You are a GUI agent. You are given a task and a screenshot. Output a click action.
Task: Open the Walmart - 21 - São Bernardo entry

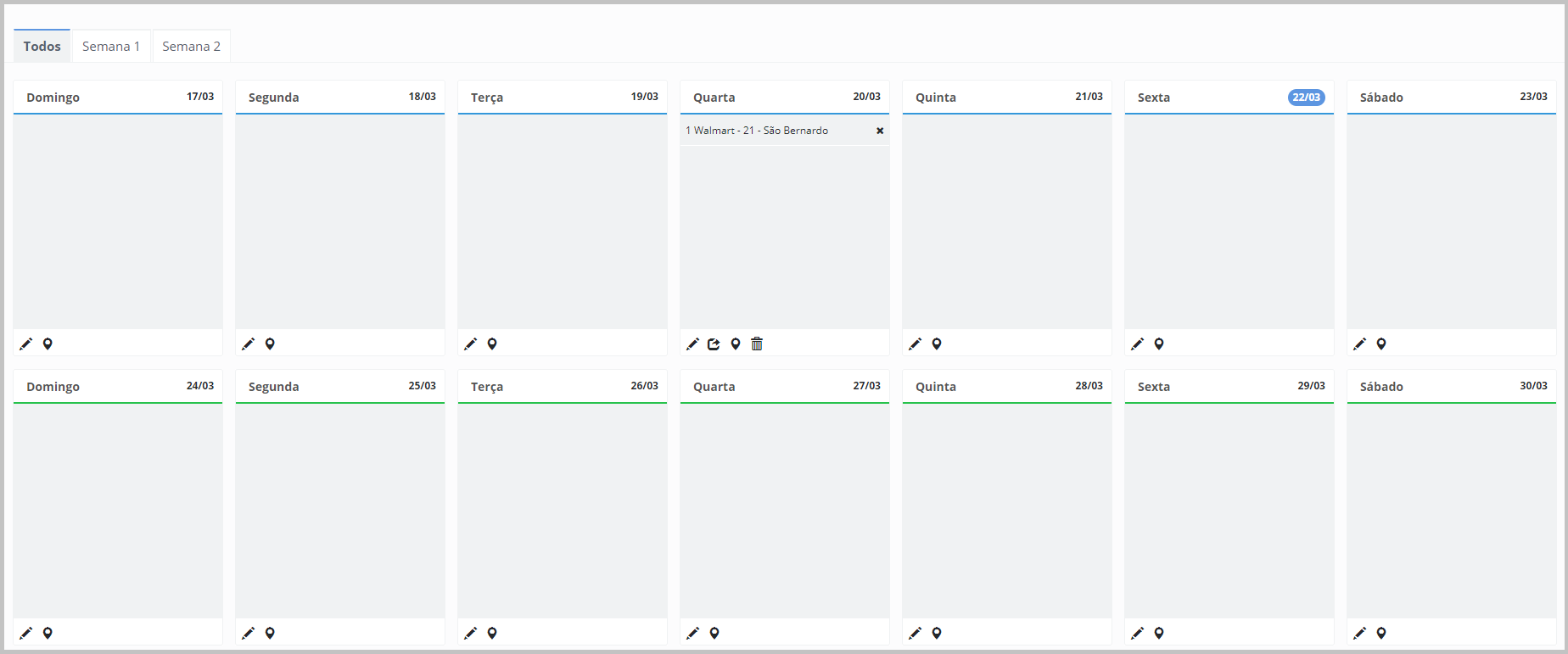click(757, 131)
